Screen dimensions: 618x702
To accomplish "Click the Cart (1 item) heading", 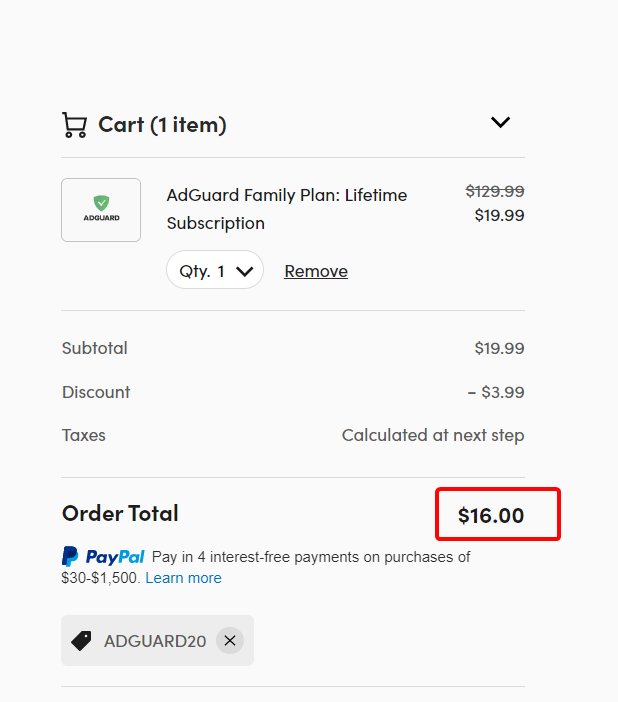I will click(x=162, y=125).
